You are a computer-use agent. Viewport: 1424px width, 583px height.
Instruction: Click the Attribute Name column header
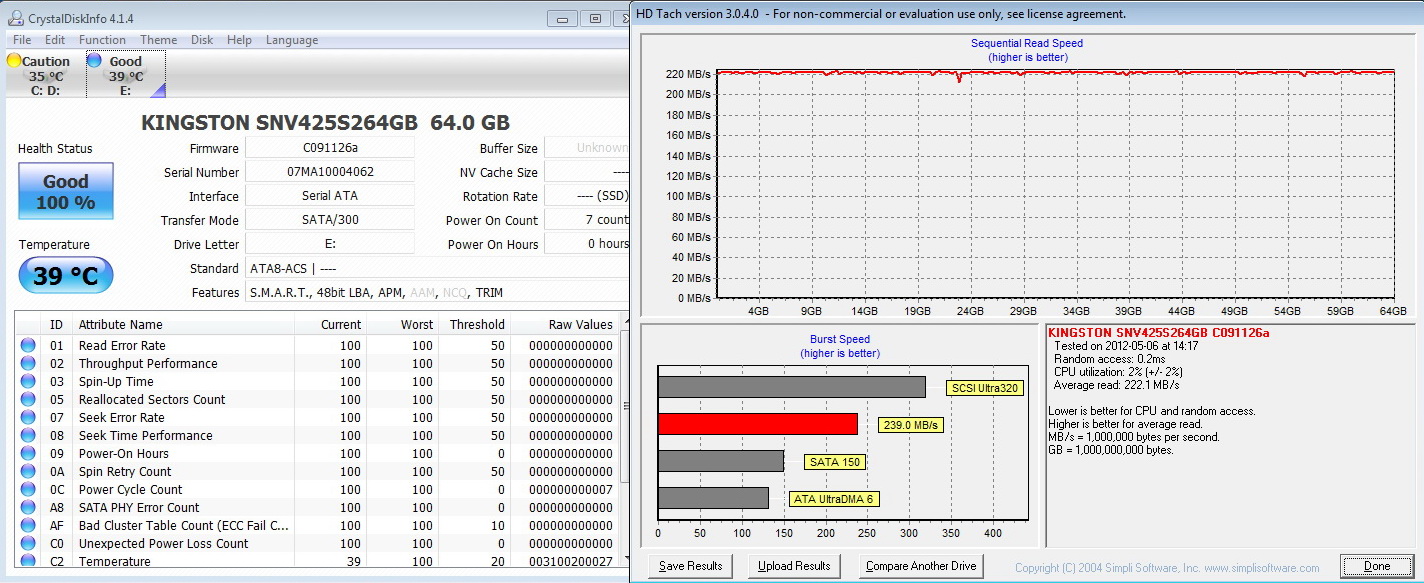pyautogui.click(x=183, y=324)
